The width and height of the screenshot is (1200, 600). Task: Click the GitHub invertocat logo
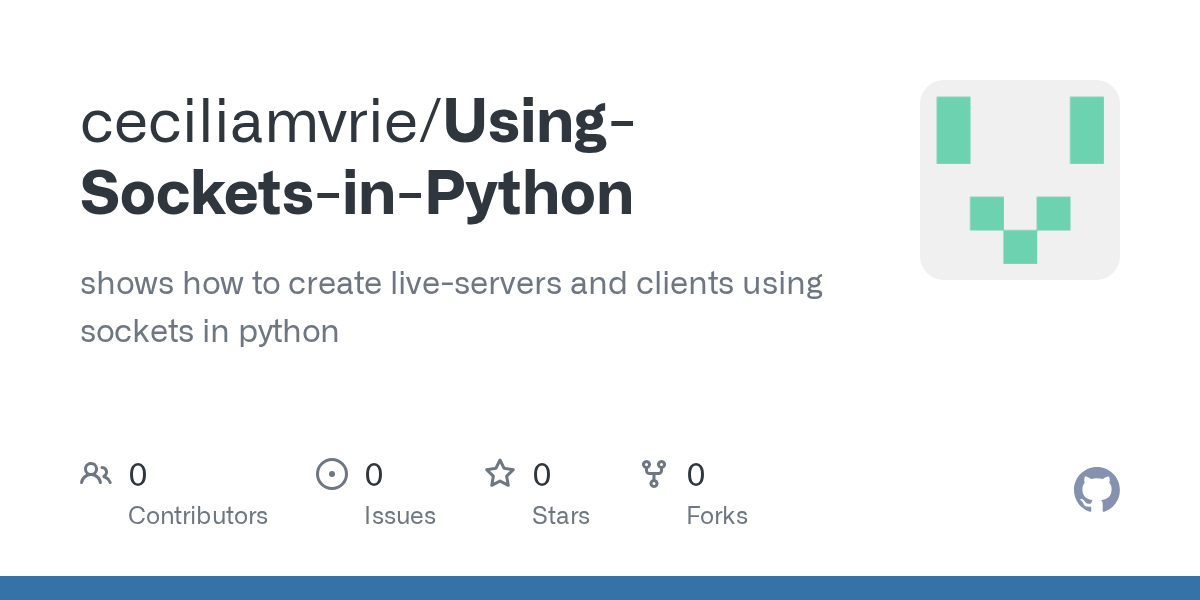click(x=1096, y=490)
